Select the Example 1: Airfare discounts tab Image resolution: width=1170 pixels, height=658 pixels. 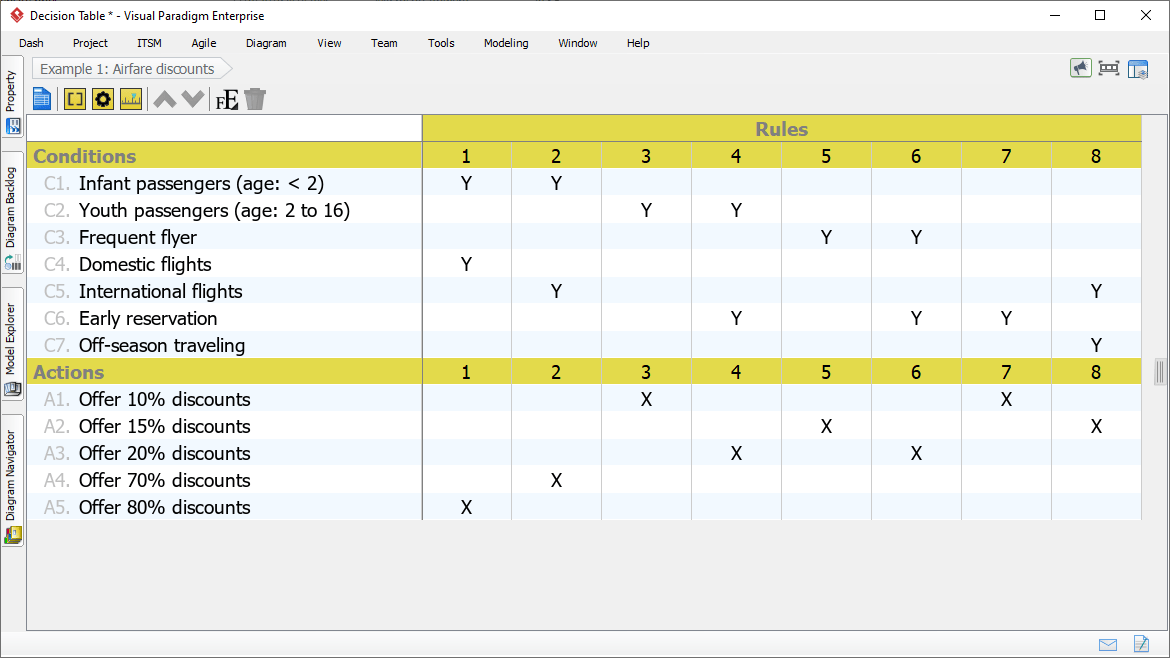(x=130, y=68)
